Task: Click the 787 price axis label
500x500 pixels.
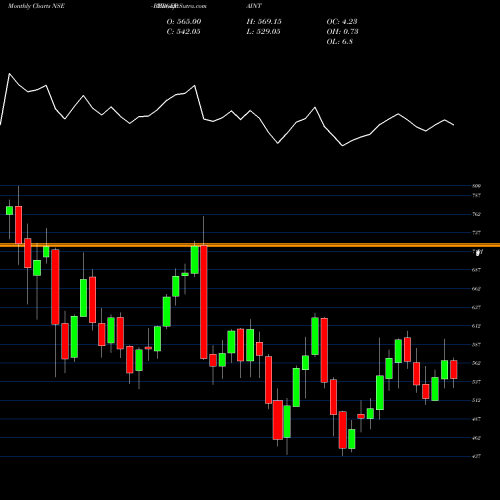Action: pos(477,195)
